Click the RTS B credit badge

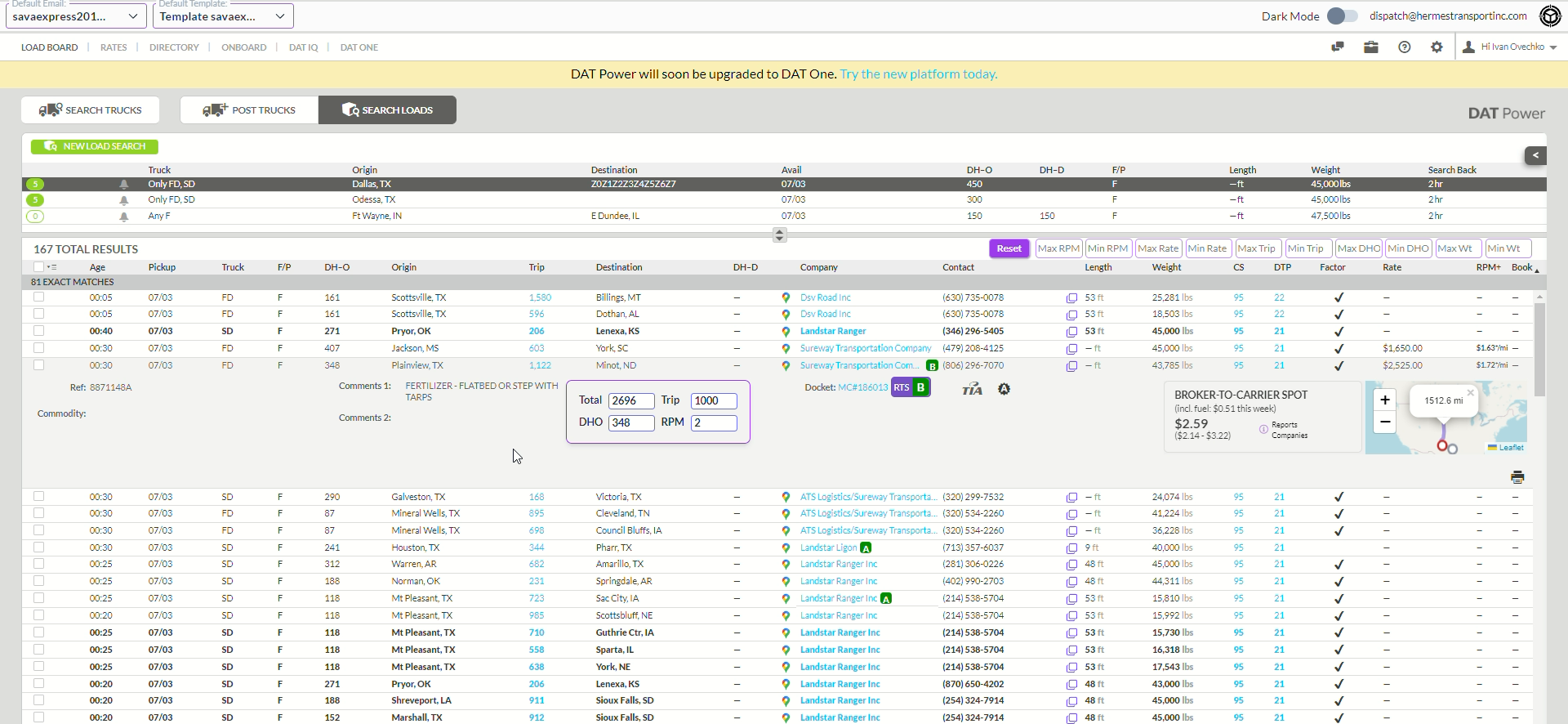[911, 387]
